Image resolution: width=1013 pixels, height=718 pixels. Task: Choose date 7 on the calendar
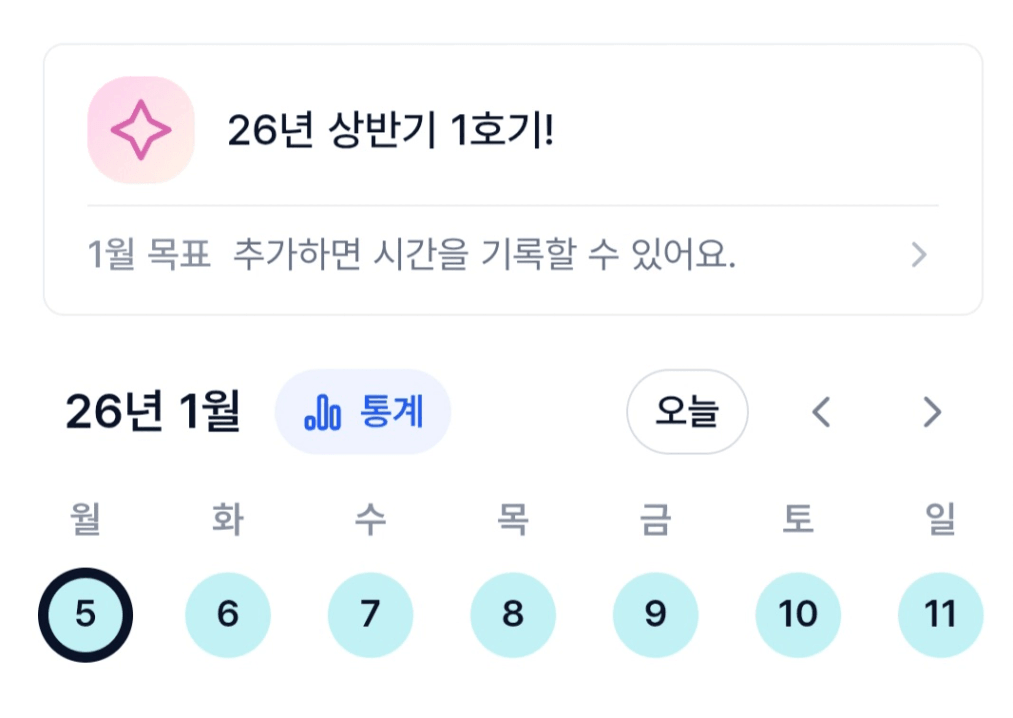click(370, 614)
